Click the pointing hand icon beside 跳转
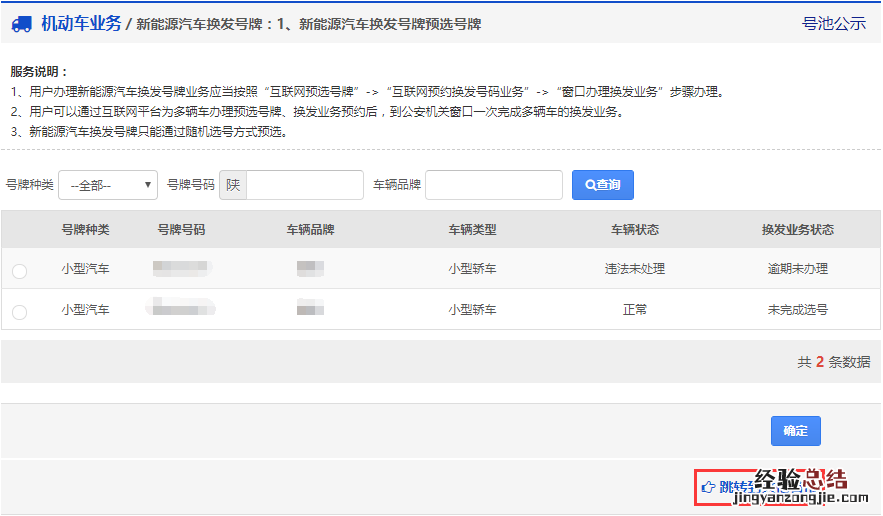Screen dimensions: 883x516 pos(708,487)
